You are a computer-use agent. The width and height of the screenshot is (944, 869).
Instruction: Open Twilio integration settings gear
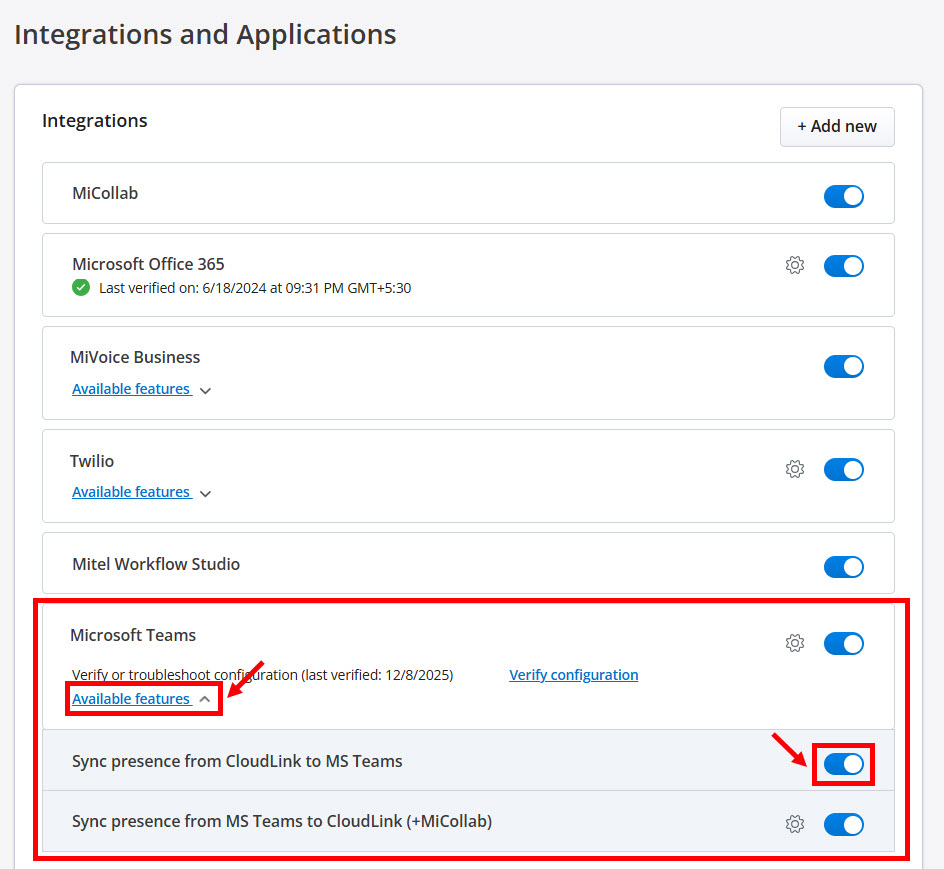[795, 469]
